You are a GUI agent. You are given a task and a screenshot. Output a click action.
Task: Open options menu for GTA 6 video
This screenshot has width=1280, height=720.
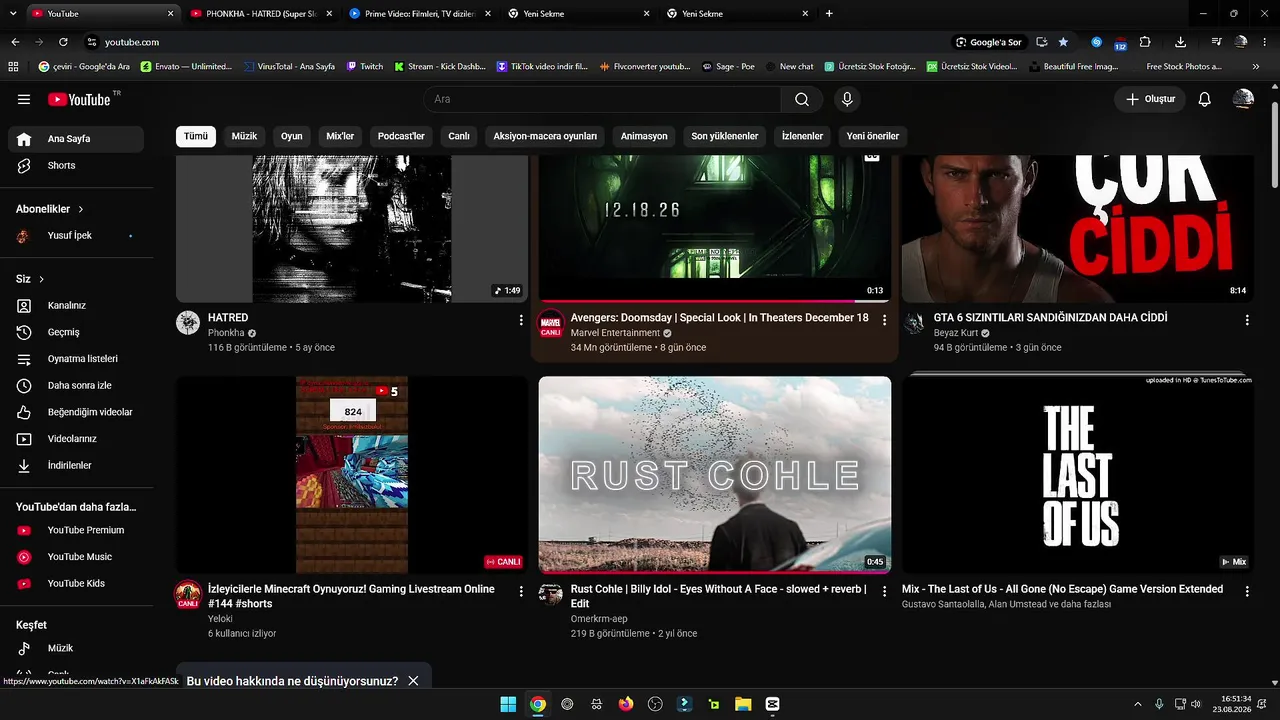point(1247,320)
